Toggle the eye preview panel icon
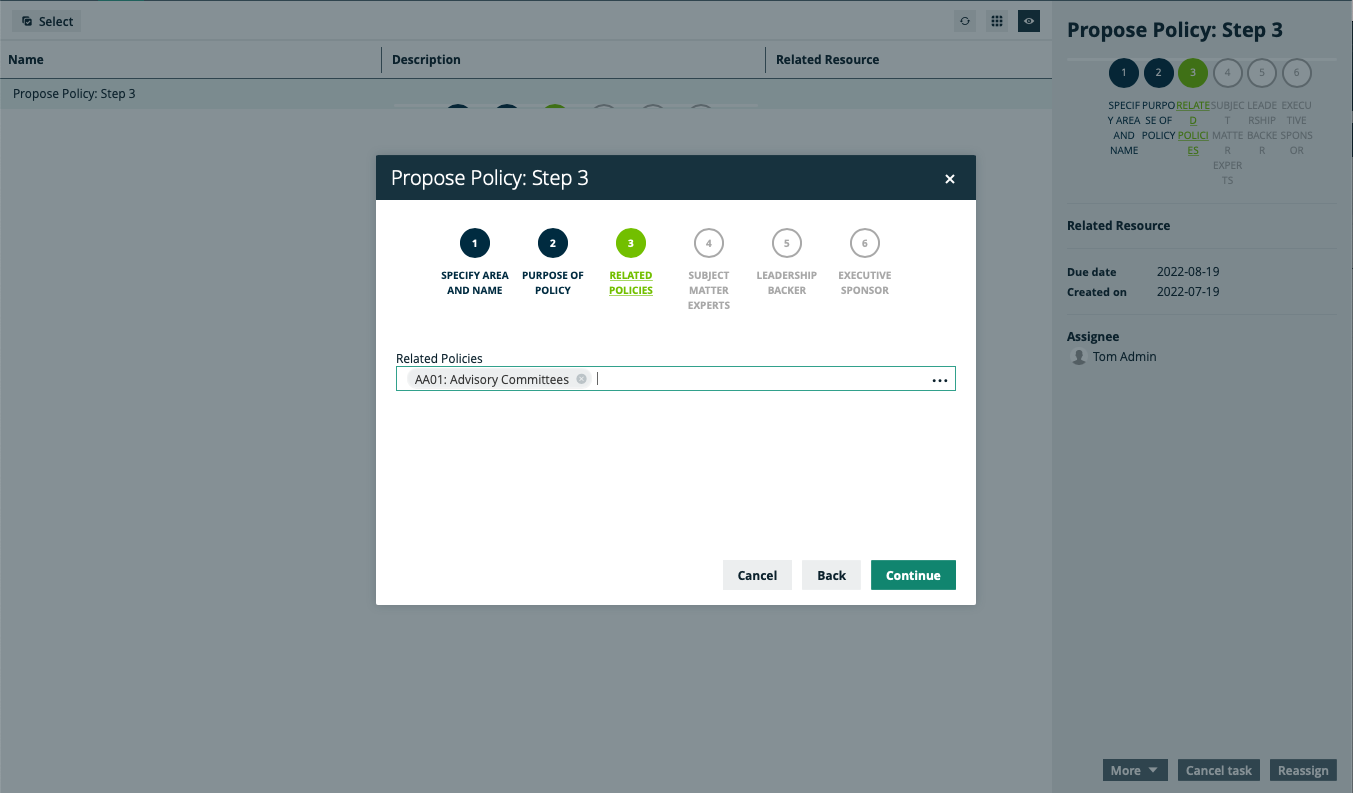1353x793 pixels. (x=1029, y=21)
